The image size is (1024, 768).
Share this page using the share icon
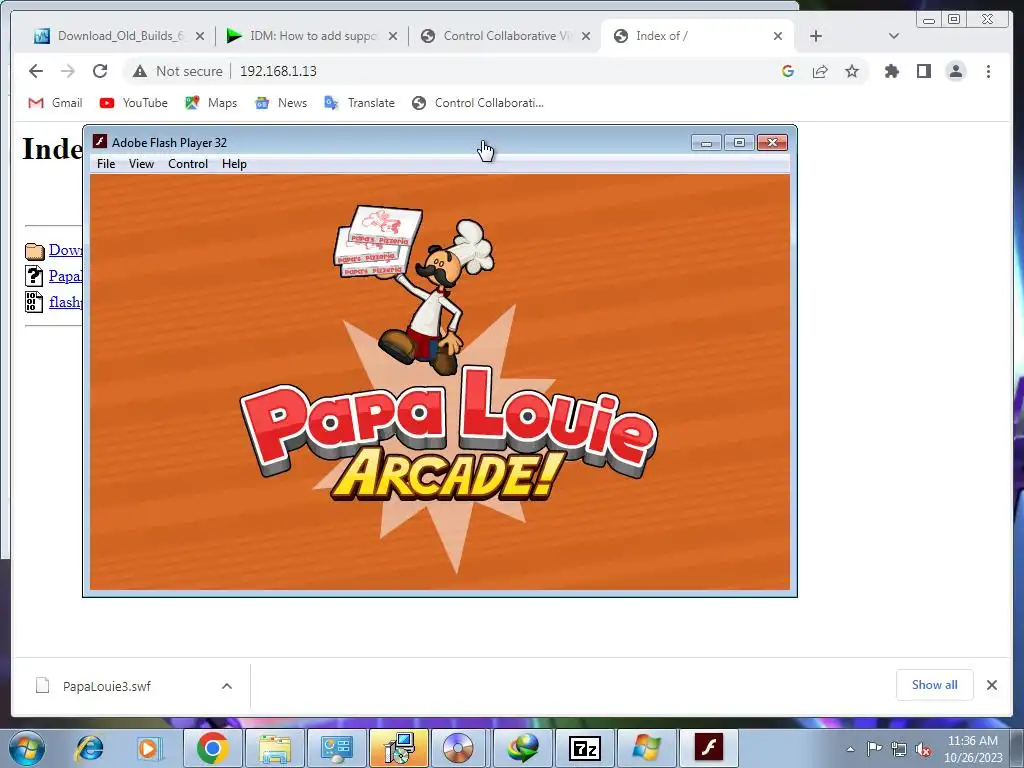tap(820, 71)
